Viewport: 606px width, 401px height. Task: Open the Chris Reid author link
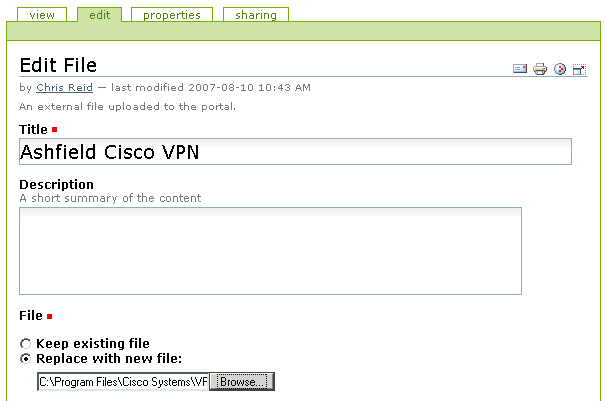64,88
